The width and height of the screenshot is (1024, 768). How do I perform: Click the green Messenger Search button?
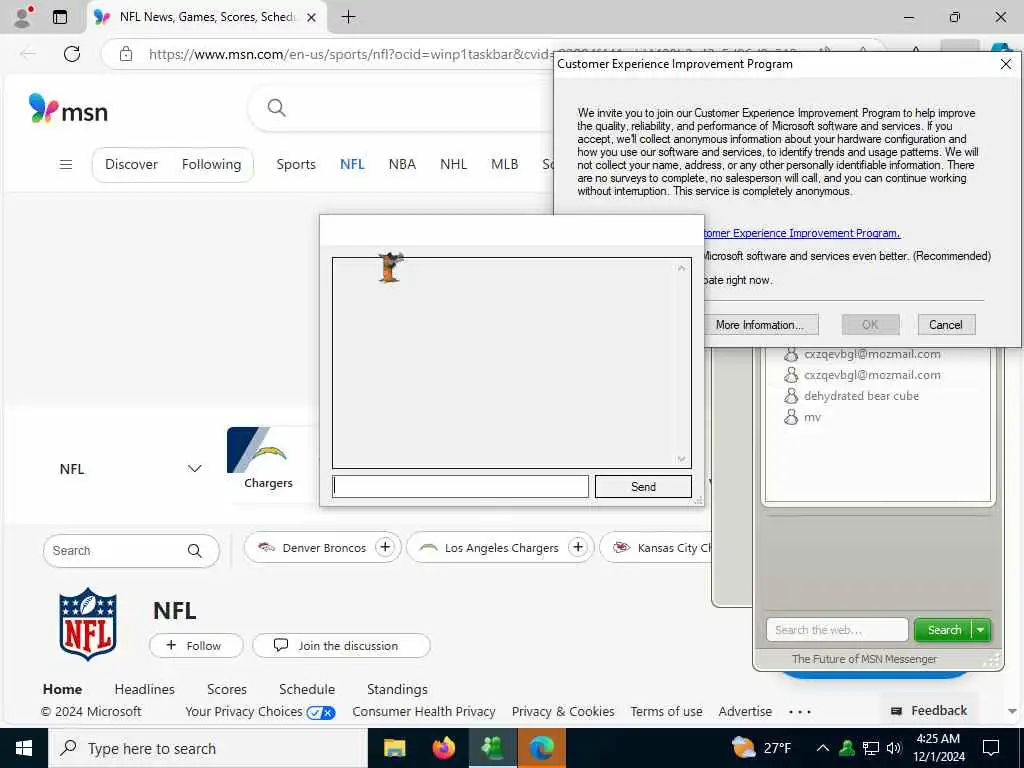[944, 630]
